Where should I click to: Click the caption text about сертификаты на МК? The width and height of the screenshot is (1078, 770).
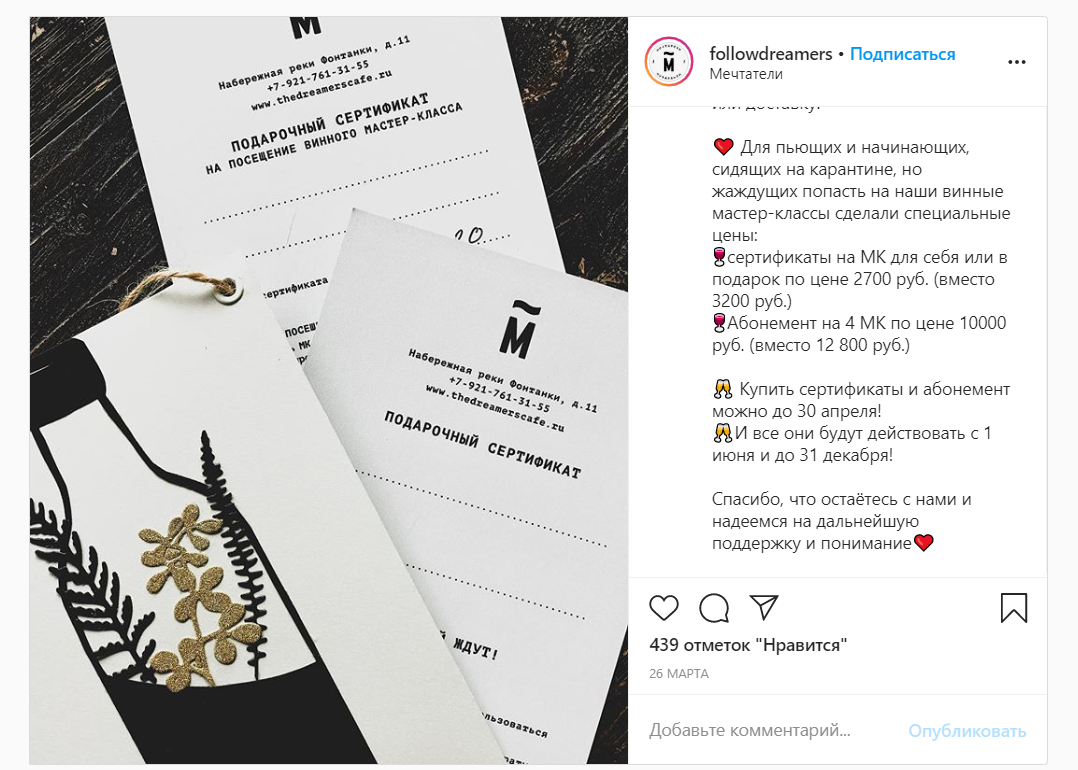tap(860, 279)
